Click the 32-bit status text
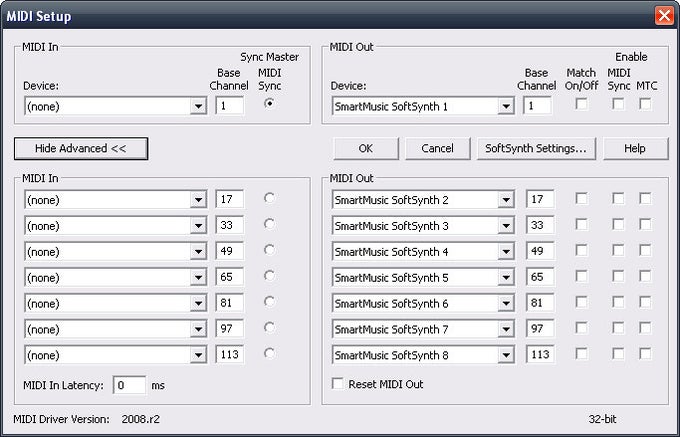 [x=602, y=419]
